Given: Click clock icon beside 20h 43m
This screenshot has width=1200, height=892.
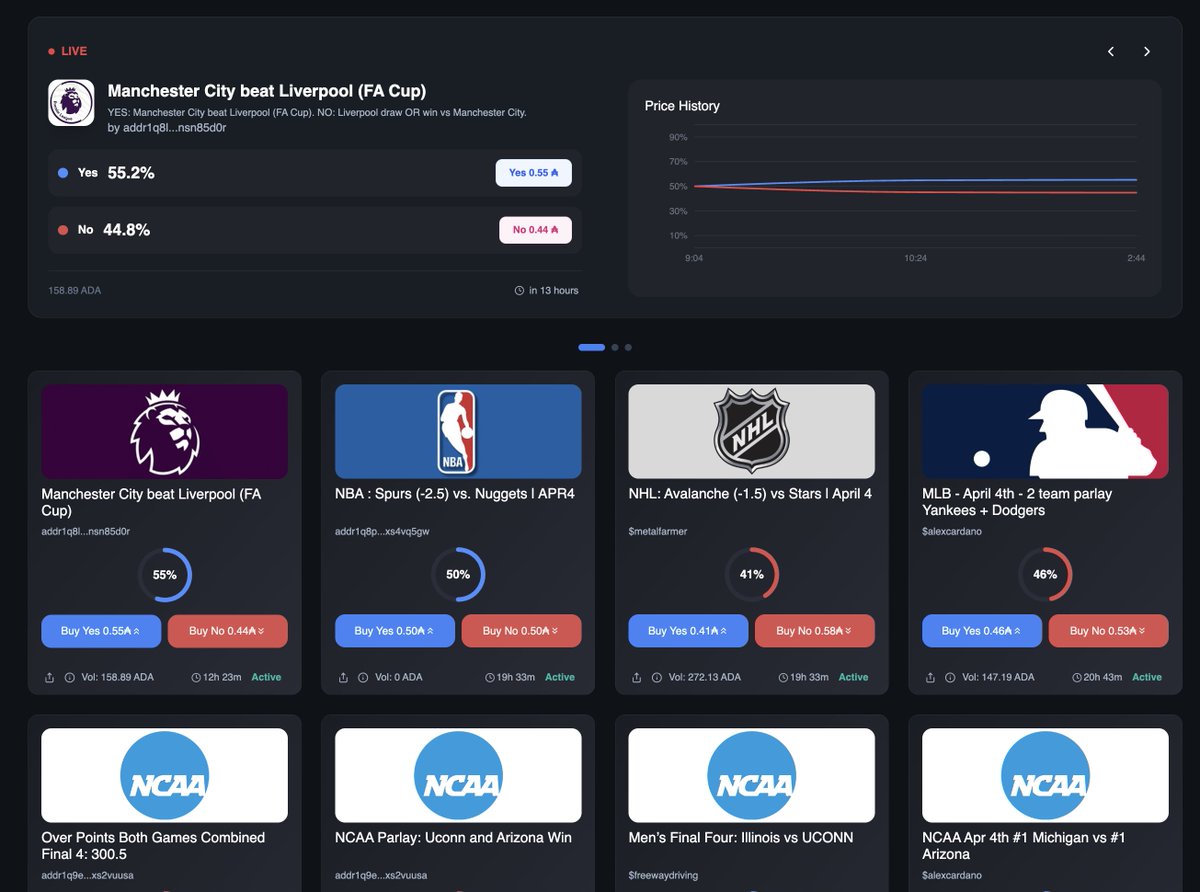Looking at the screenshot, I should pyautogui.click(x=1076, y=677).
